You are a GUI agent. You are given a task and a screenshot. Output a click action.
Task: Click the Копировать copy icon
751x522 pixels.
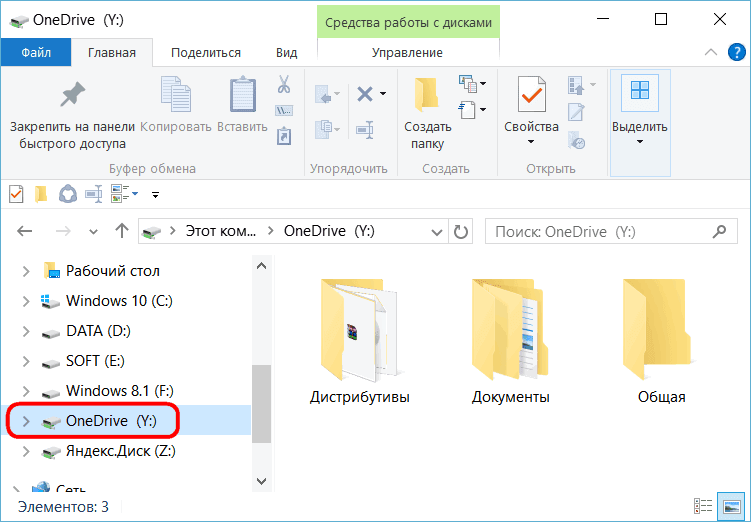tap(176, 94)
